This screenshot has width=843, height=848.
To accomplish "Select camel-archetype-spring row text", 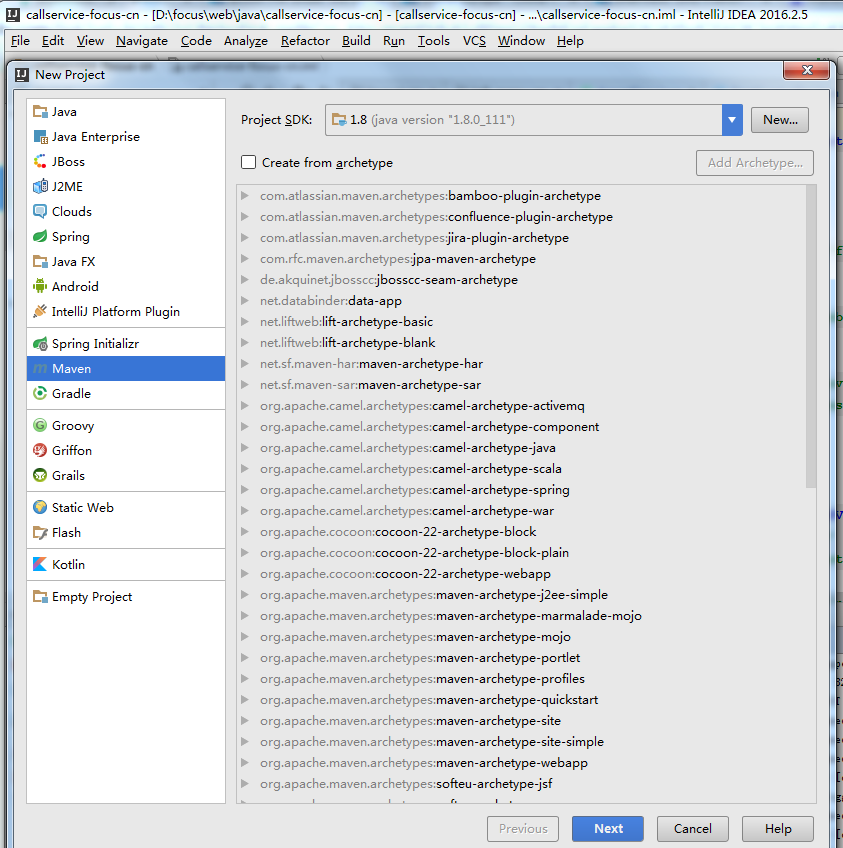I will click(415, 490).
